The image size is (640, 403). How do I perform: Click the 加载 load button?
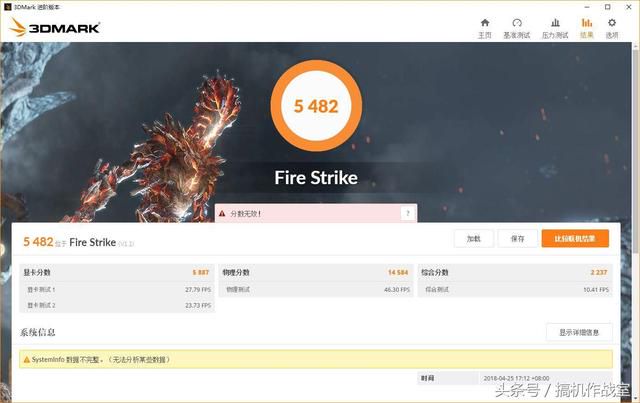tap(473, 238)
